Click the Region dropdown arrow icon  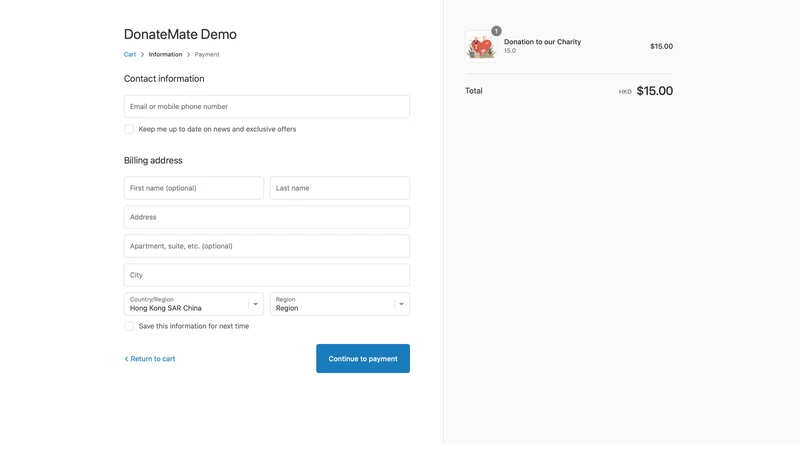tap(402, 304)
